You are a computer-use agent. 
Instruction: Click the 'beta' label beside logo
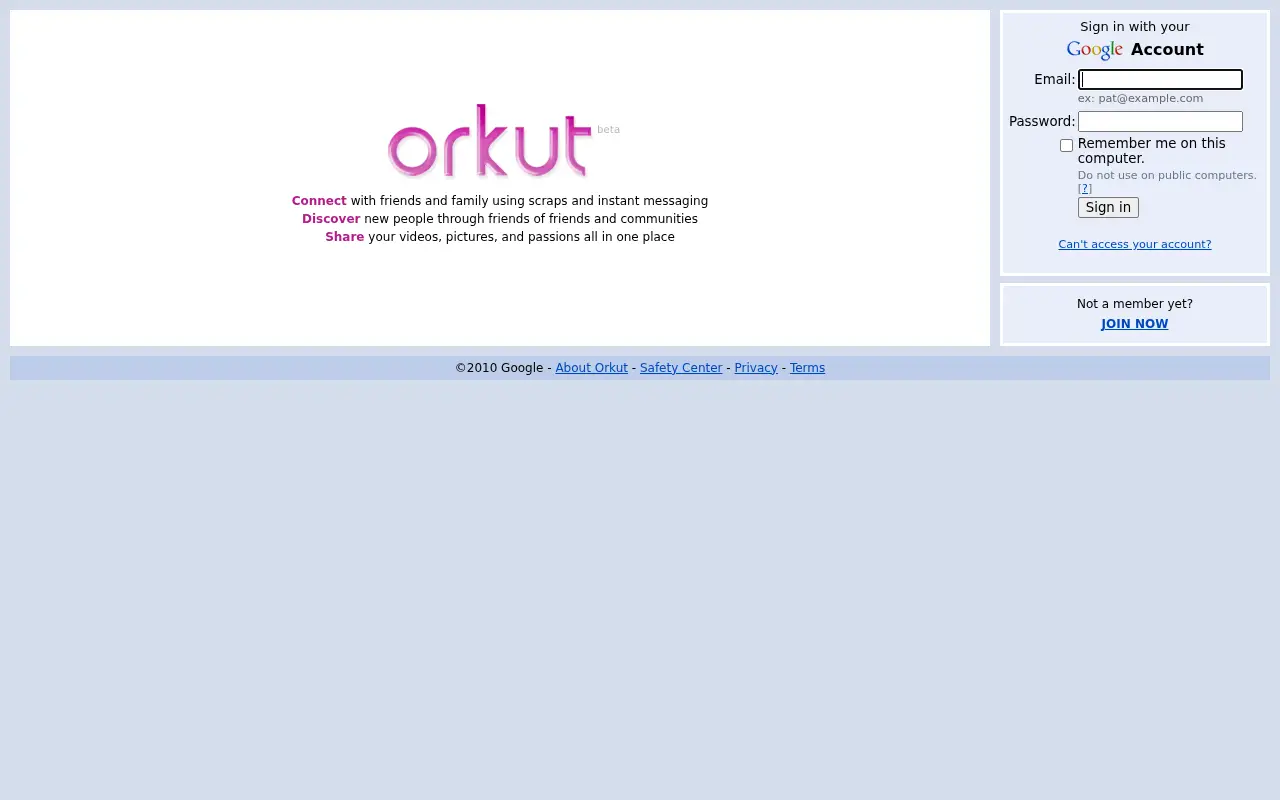point(608,129)
